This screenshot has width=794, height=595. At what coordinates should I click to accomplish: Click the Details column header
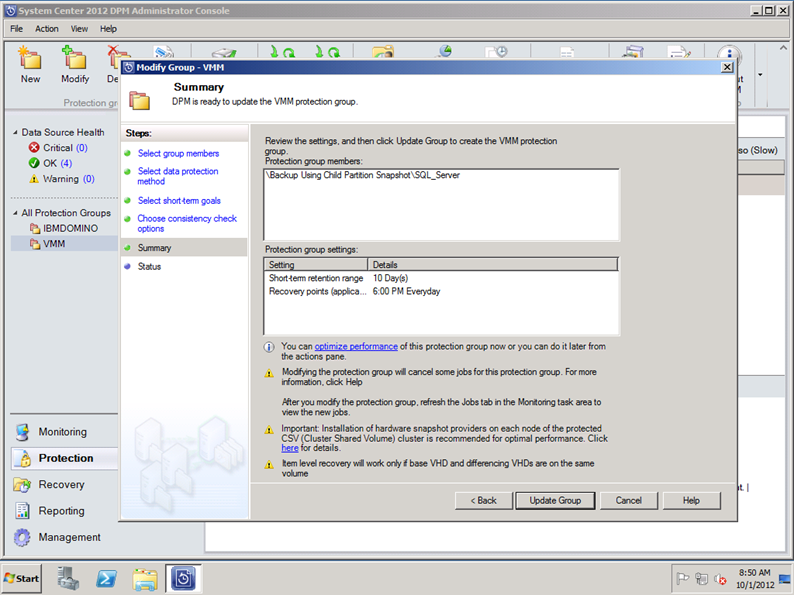pyautogui.click(x=493, y=264)
